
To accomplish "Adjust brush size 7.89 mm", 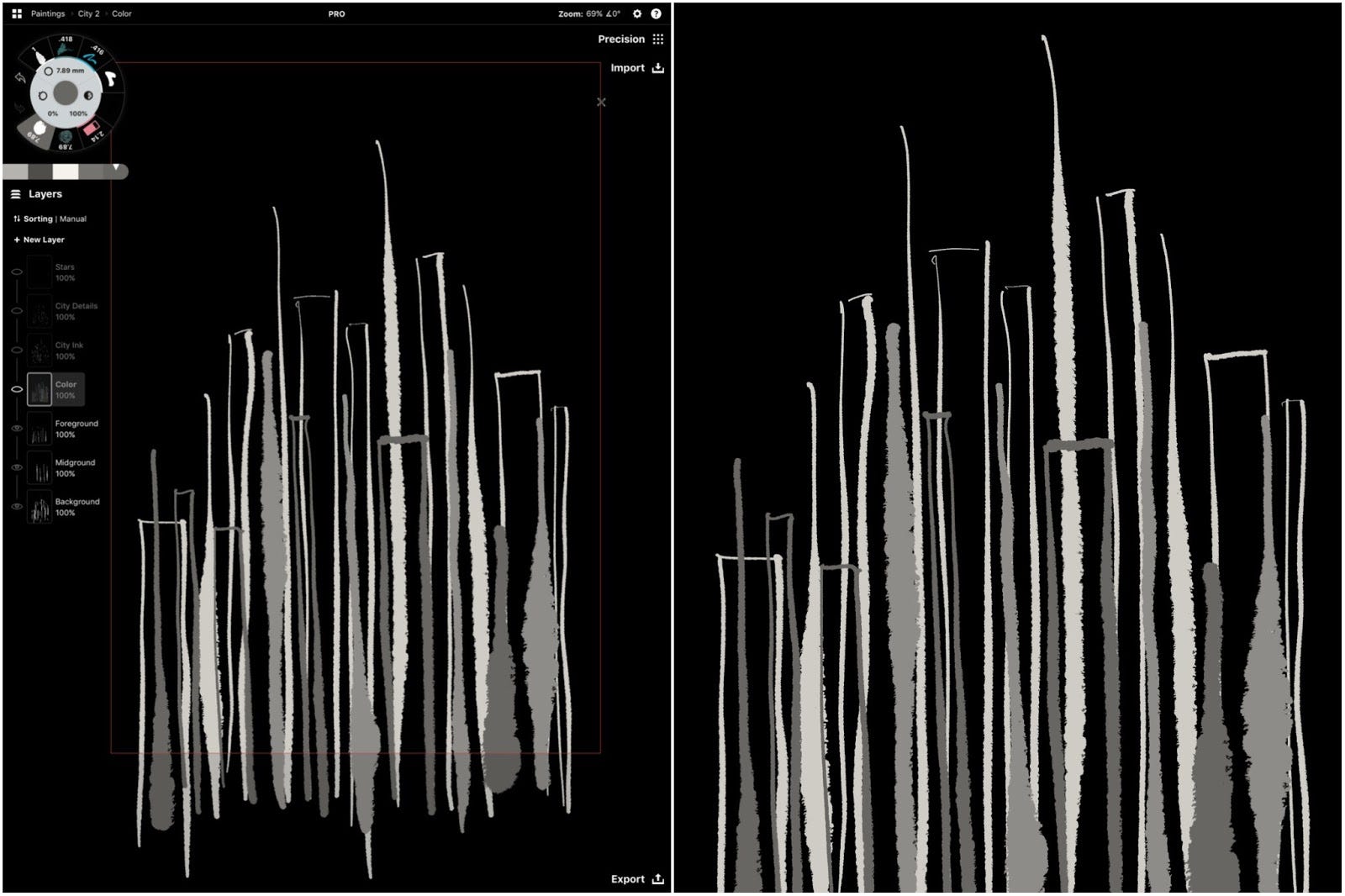I will (65, 71).
